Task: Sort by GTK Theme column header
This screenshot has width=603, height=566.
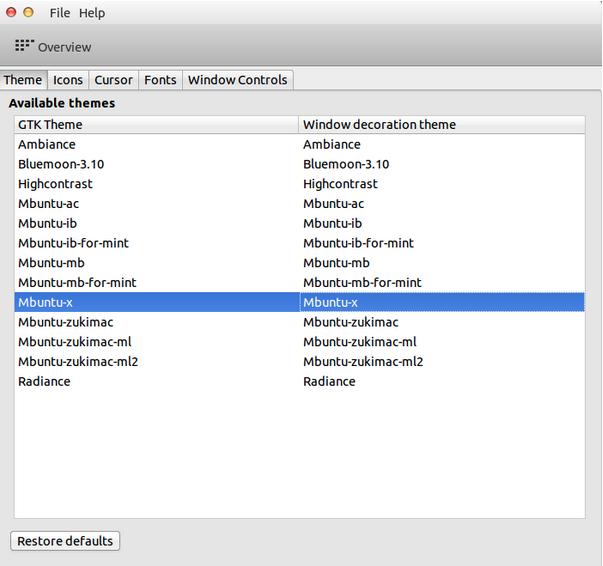Action: coord(157,125)
